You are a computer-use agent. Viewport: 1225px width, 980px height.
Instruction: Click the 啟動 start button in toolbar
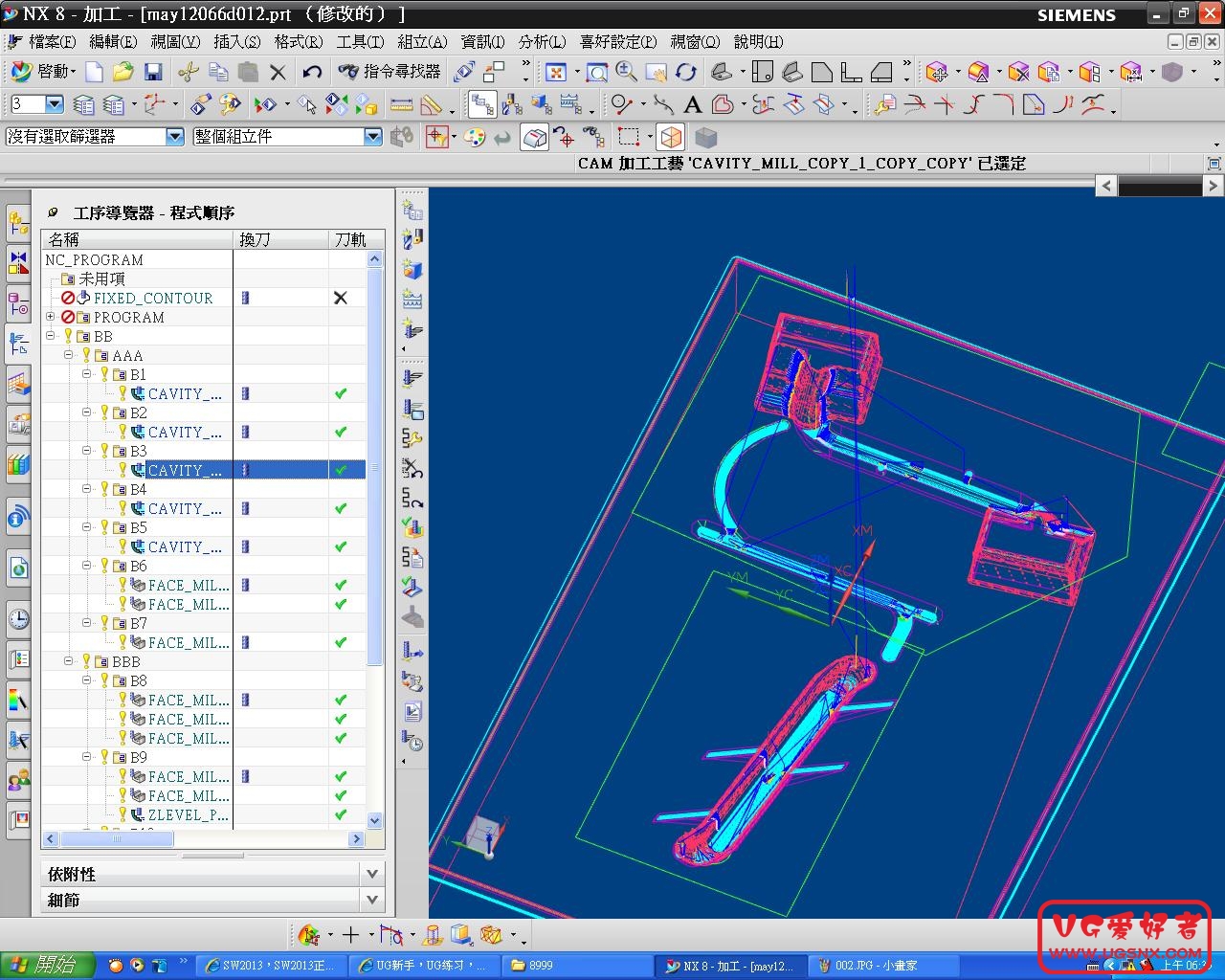coord(42,72)
